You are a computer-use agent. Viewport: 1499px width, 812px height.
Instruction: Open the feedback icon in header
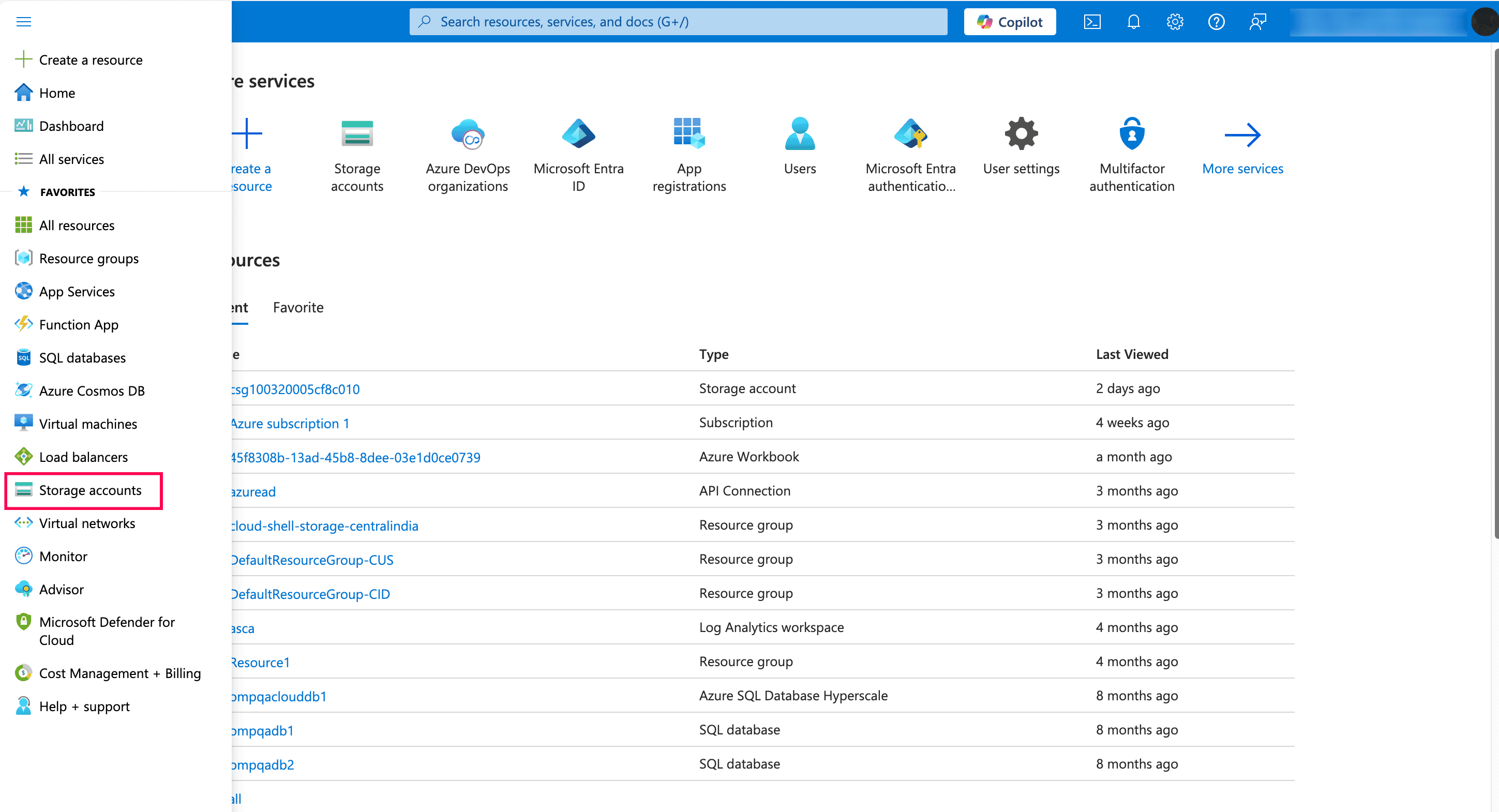[1257, 22]
